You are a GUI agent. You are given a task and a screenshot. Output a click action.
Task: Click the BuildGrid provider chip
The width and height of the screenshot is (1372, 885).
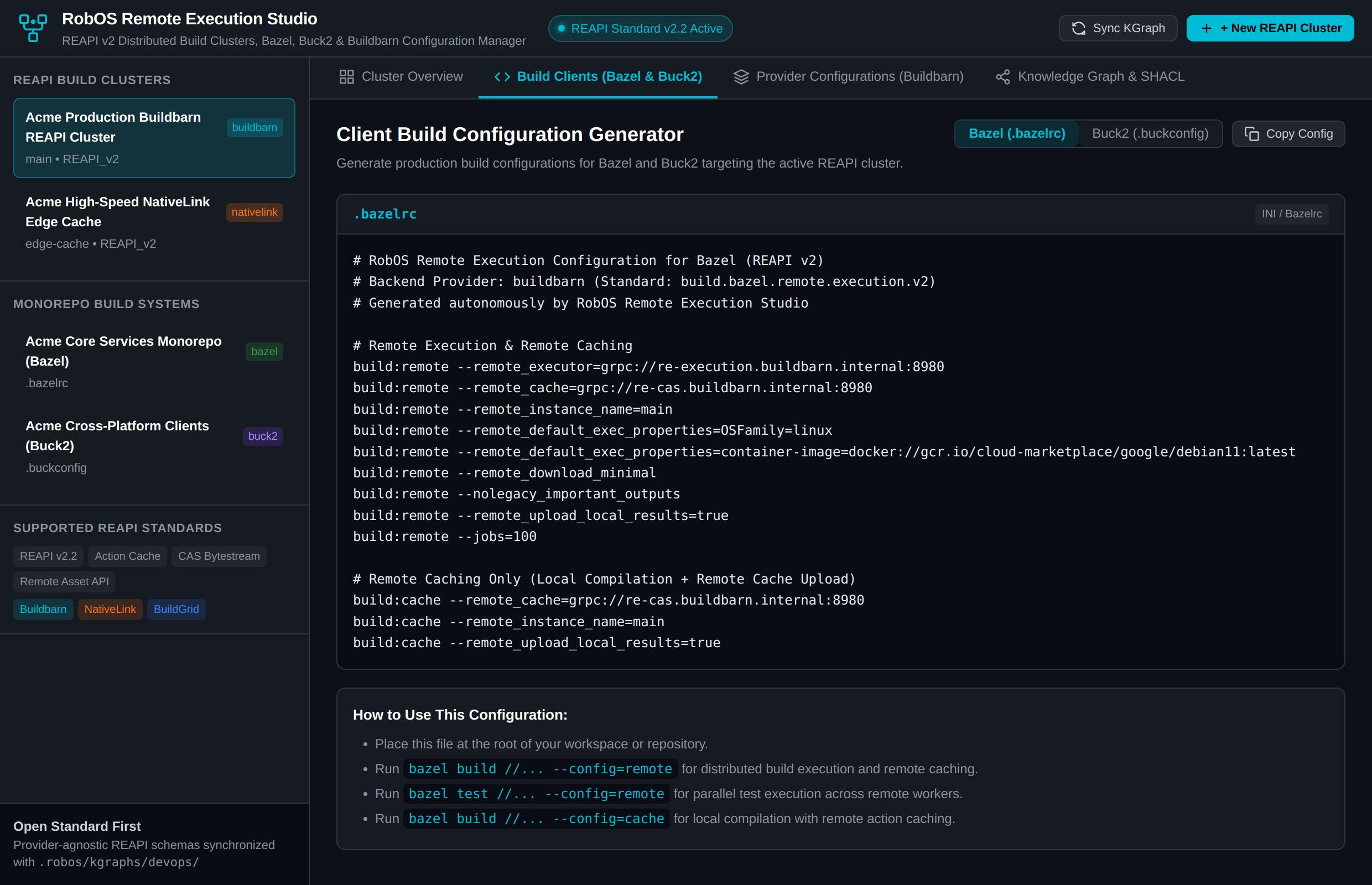pyautogui.click(x=176, y=609)
